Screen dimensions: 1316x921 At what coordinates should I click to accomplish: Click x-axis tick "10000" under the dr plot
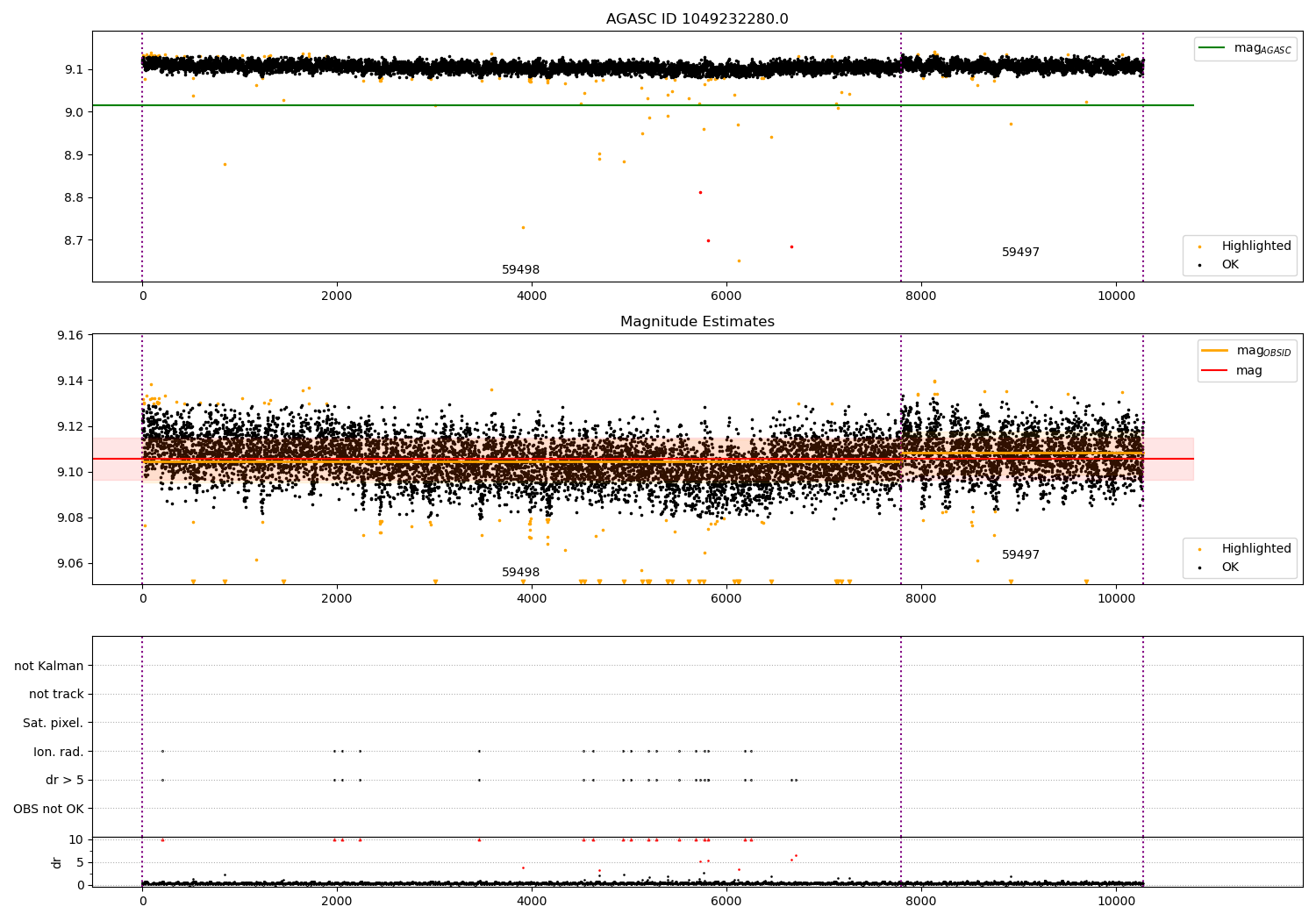click(x=1116, y=902)
